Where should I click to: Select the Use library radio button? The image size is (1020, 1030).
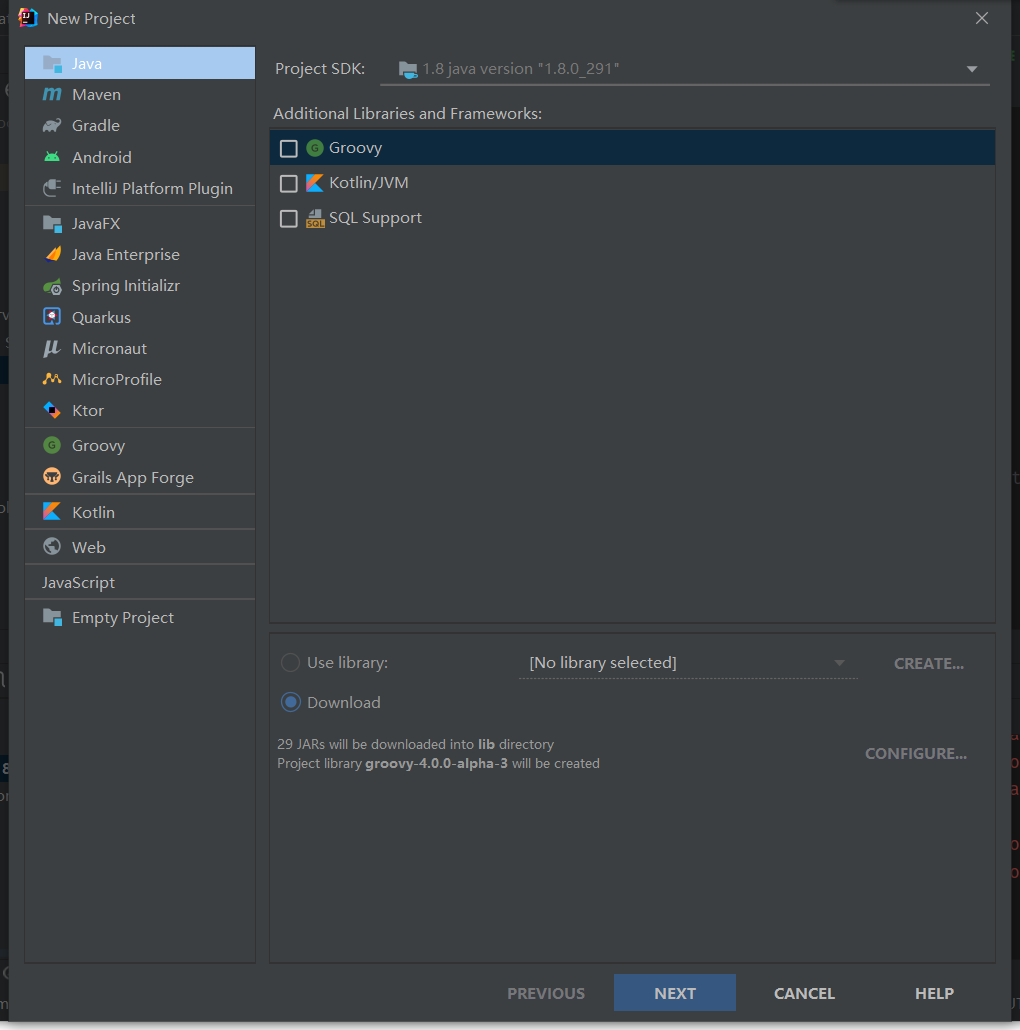pos(290,663)
